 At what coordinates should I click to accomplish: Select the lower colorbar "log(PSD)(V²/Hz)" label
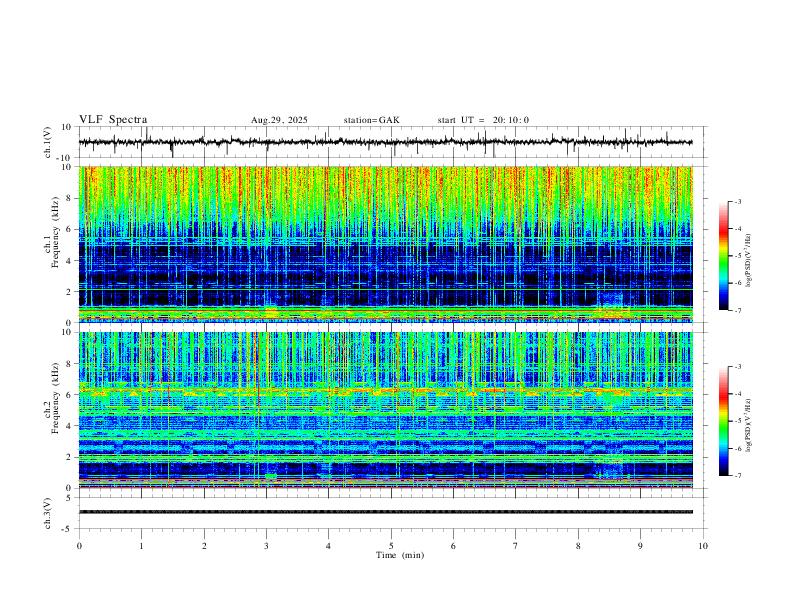749,425
